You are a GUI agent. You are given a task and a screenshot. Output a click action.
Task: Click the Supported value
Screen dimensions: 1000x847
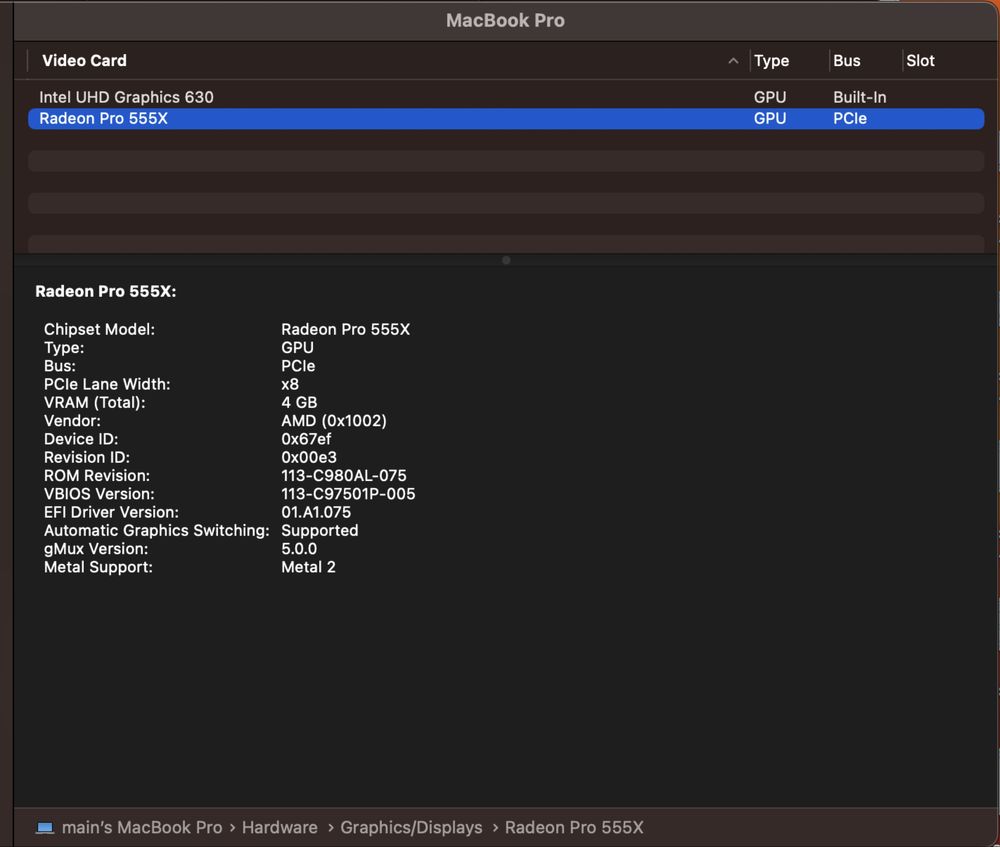coord(320,531)
